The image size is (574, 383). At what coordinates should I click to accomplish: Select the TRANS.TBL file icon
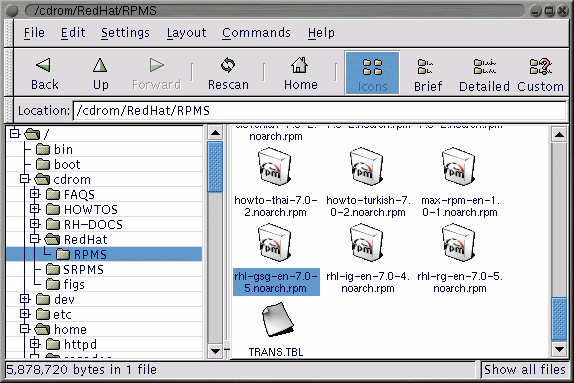(x=277, y=319)
